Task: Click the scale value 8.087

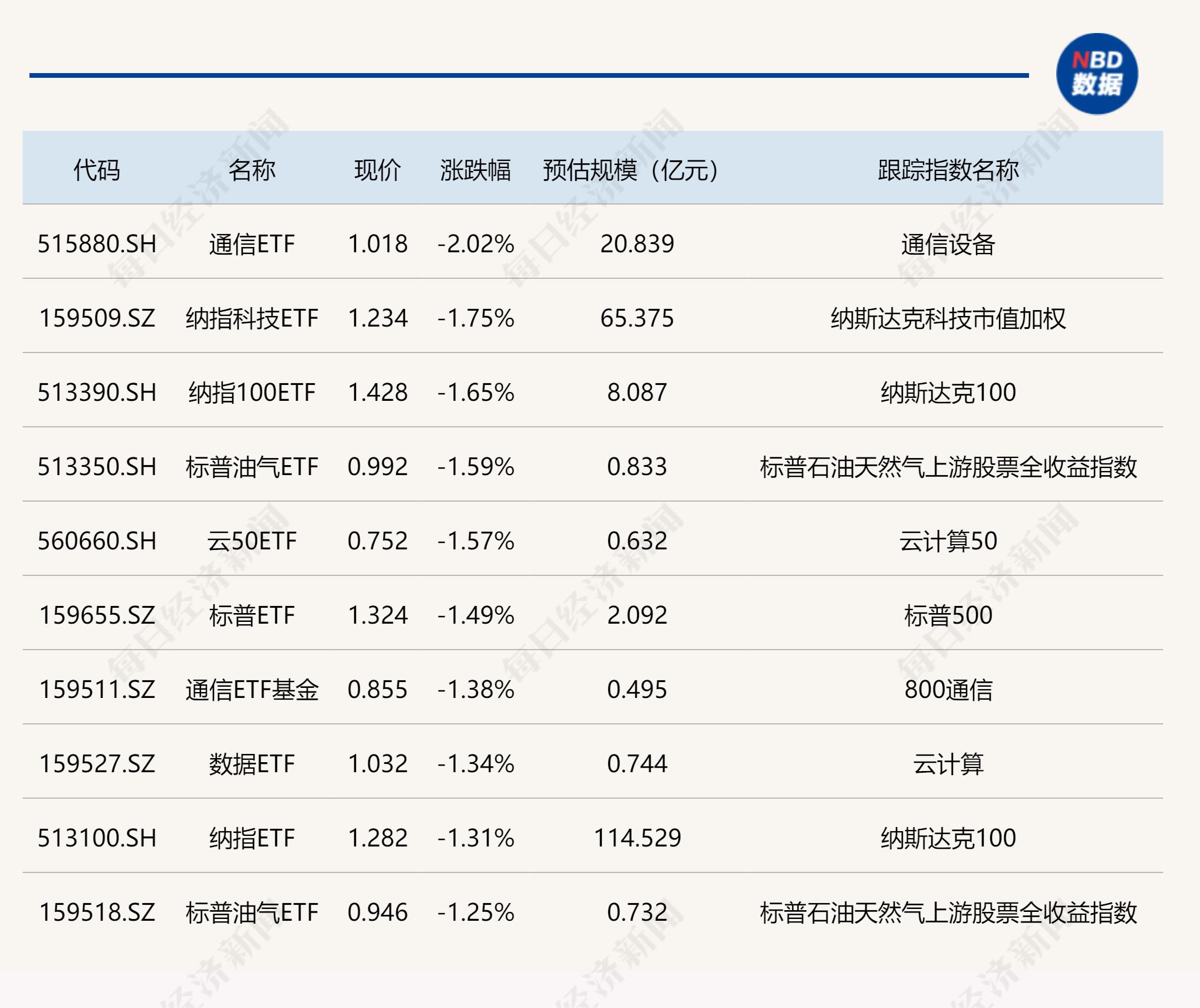Action: tap(637, 393)
